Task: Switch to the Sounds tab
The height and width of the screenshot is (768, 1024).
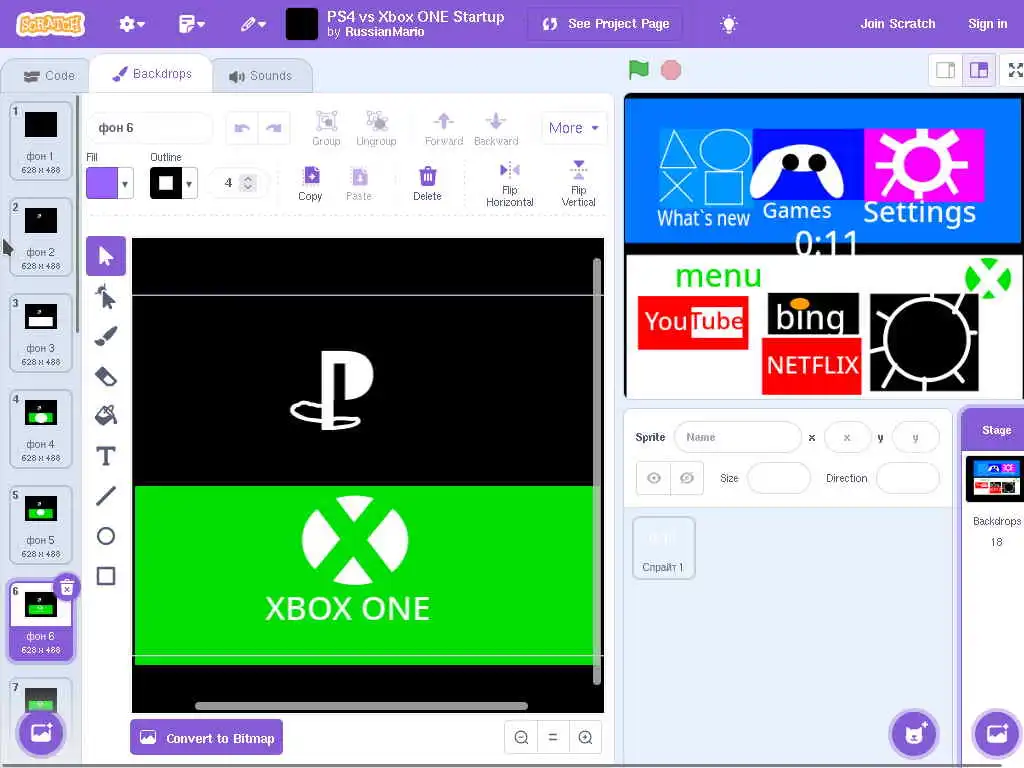Action: (x=261, y=76)
